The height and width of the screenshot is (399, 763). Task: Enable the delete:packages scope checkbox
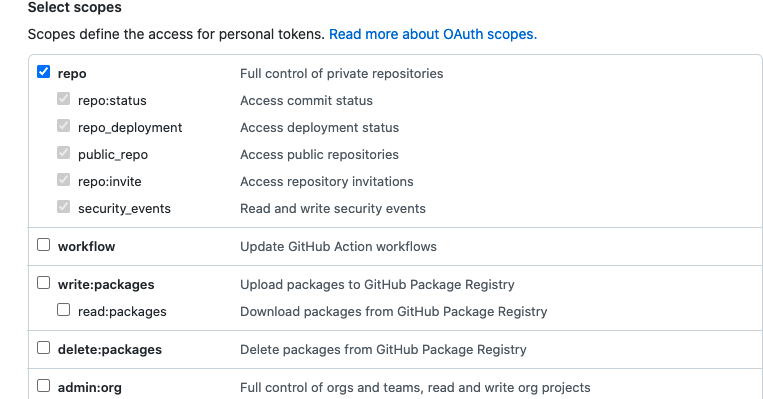click(43, 348)
